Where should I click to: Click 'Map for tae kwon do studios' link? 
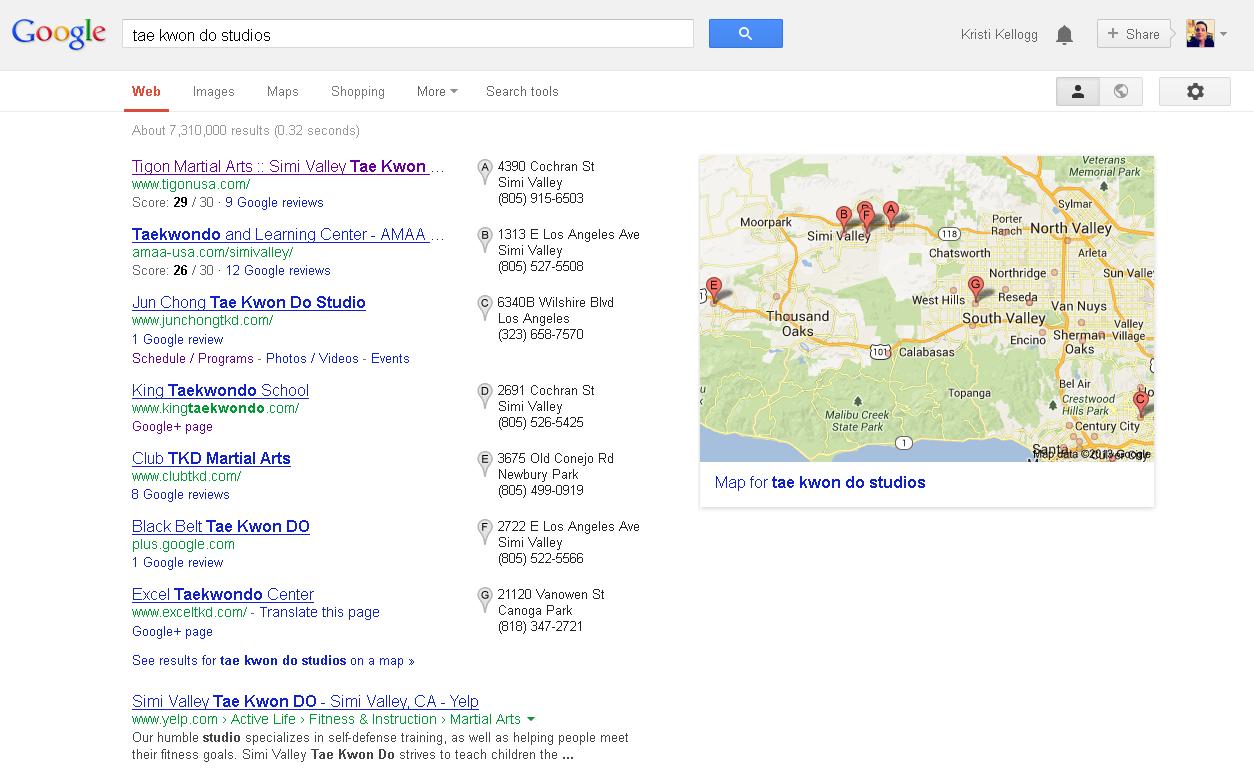pyautogui.click(x=820, y=482)
